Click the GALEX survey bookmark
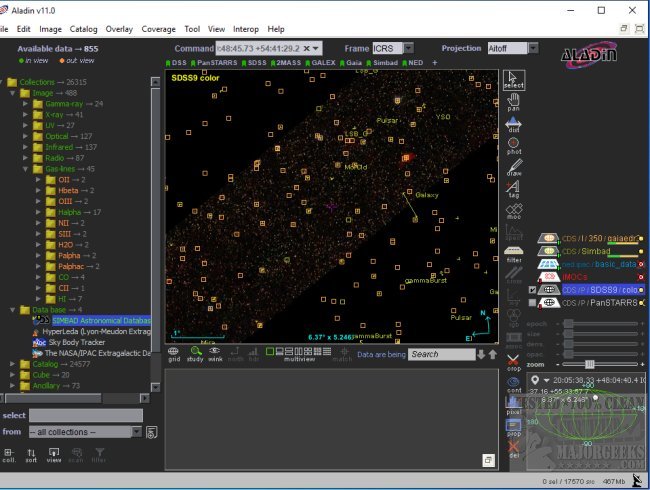This screenshot has width=650, height=490. pyautogui.click(x=323, y=62)
